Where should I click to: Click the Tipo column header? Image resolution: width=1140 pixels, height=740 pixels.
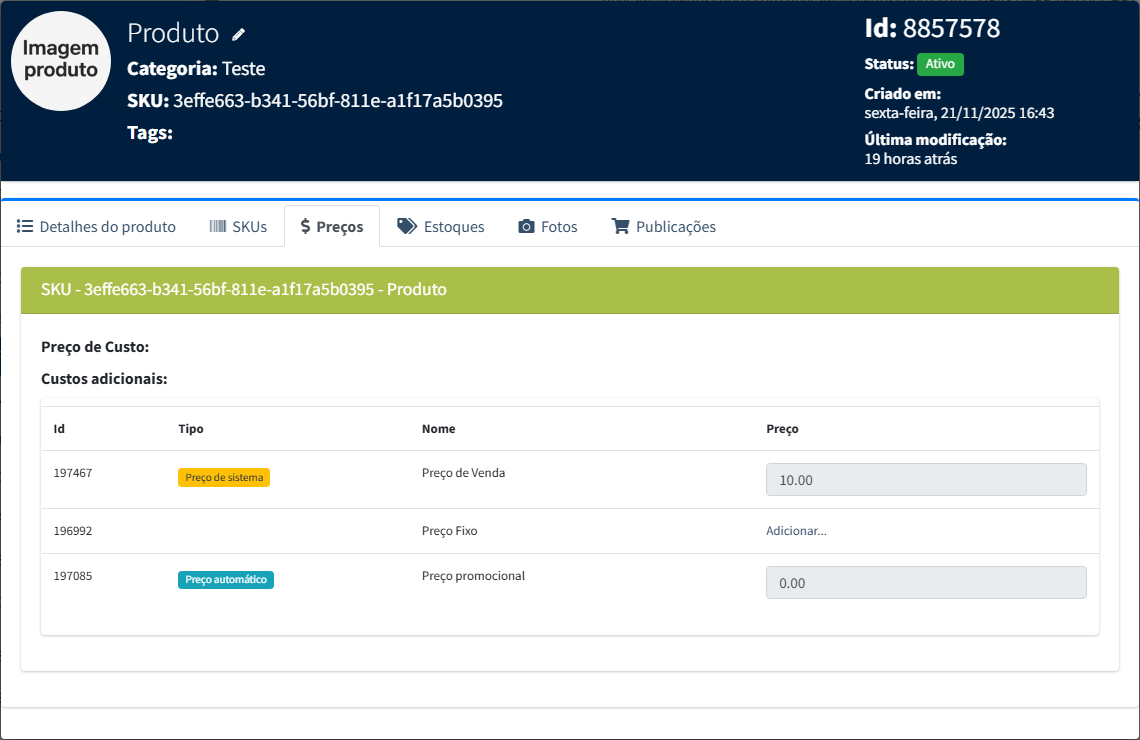pos(190,429)
